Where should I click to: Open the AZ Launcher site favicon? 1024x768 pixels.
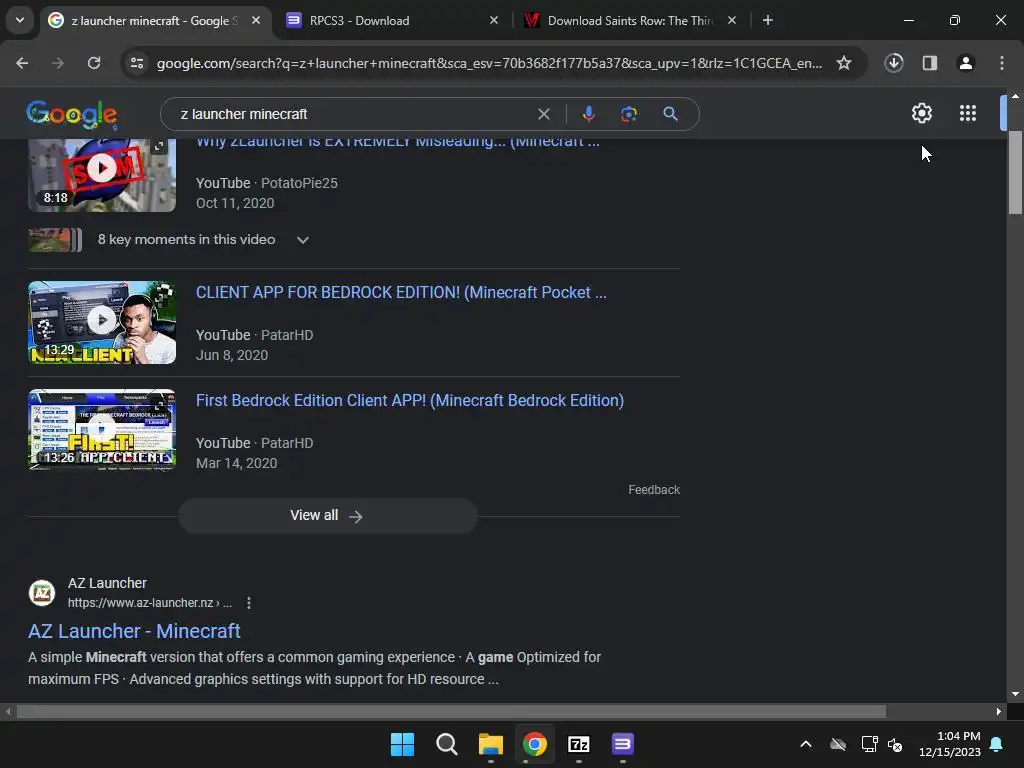[42, 593]
